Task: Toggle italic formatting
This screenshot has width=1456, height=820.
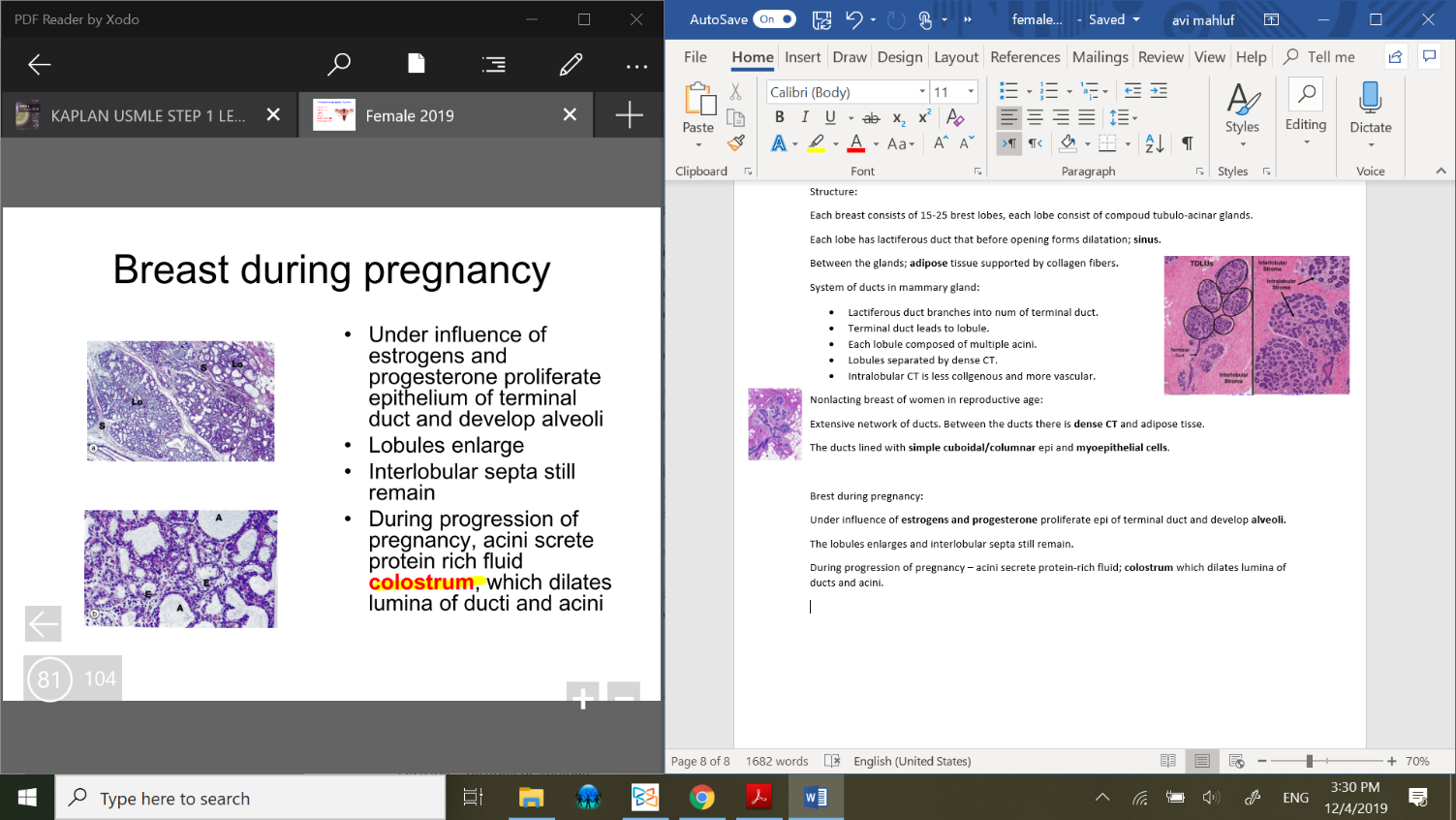Action: (804, 117)
